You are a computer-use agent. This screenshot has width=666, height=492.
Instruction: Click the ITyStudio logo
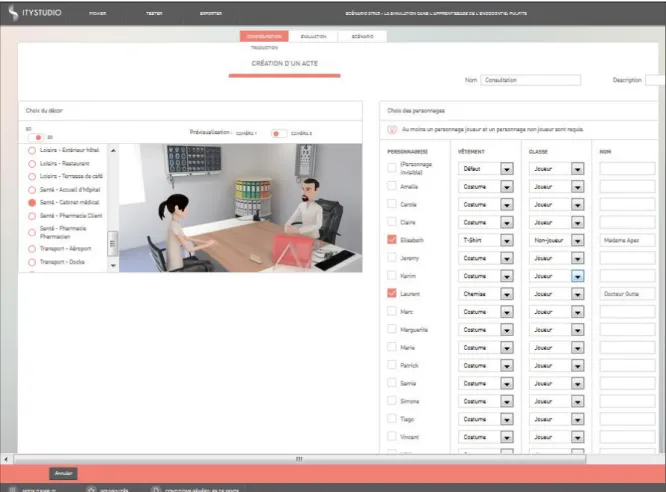tap(35, 12)
